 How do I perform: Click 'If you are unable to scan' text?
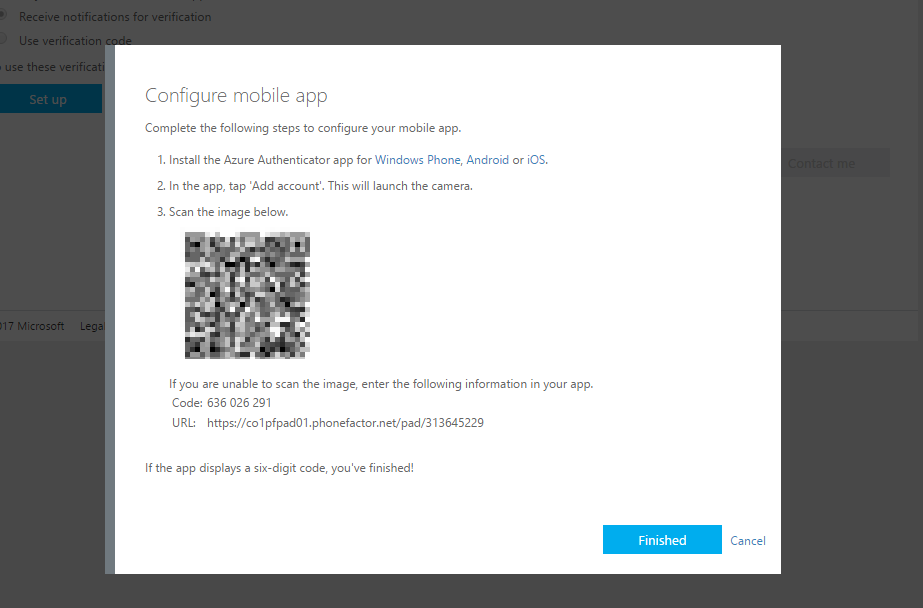[381, 384]
